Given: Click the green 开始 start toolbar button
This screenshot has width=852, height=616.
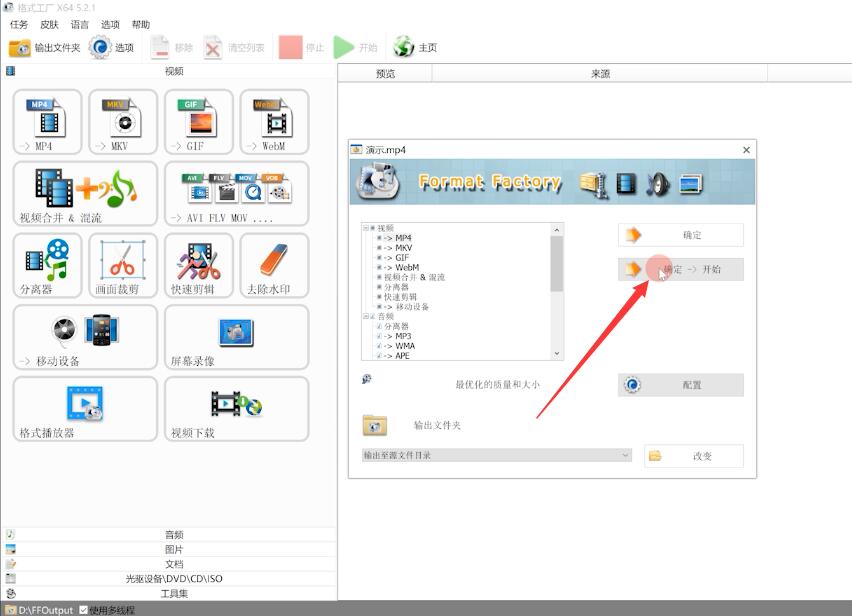Looking at the screenshot, I should [355, 48].
